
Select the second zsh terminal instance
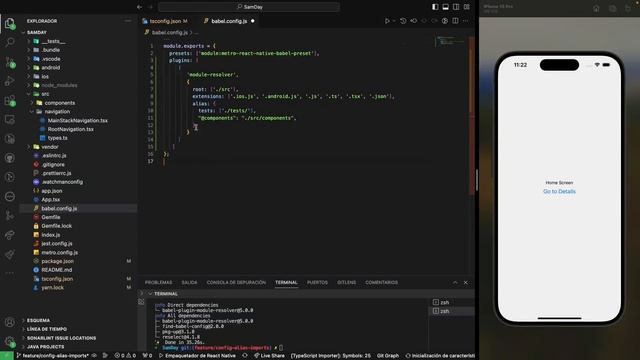pyautogui.click(x=451, y=311)
